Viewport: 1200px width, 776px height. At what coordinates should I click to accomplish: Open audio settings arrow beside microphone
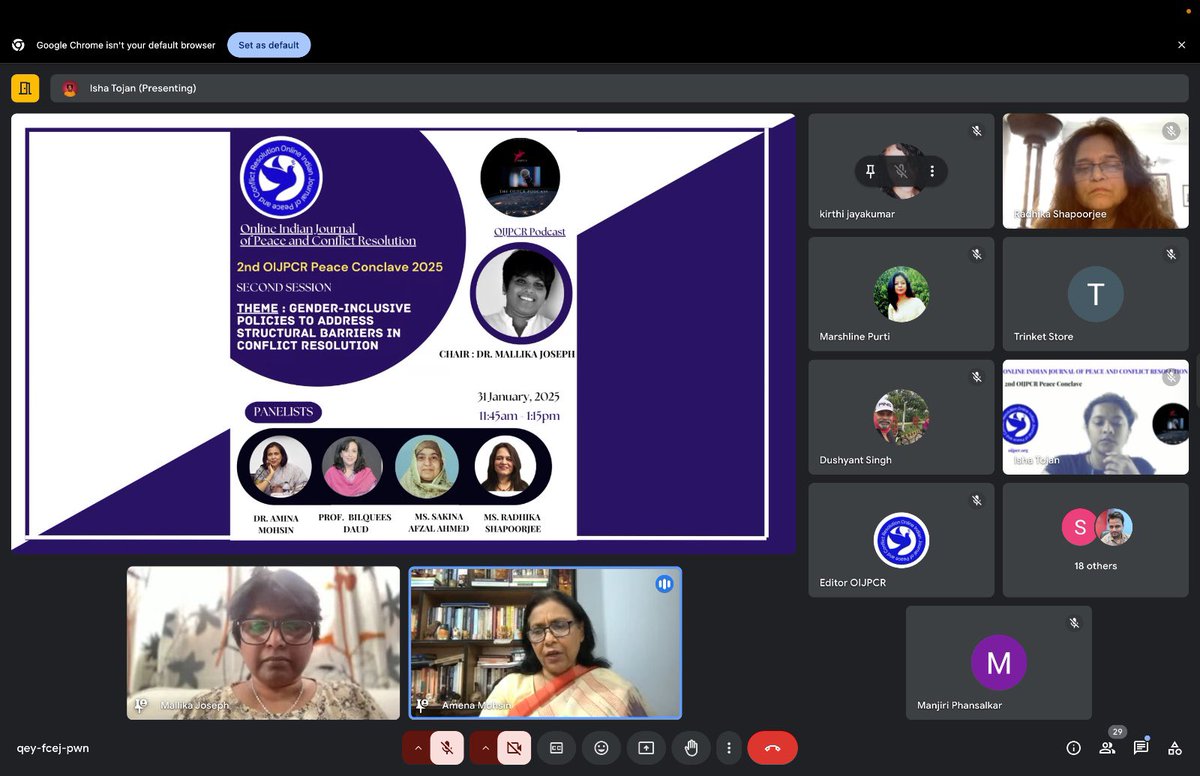[416, 748]
